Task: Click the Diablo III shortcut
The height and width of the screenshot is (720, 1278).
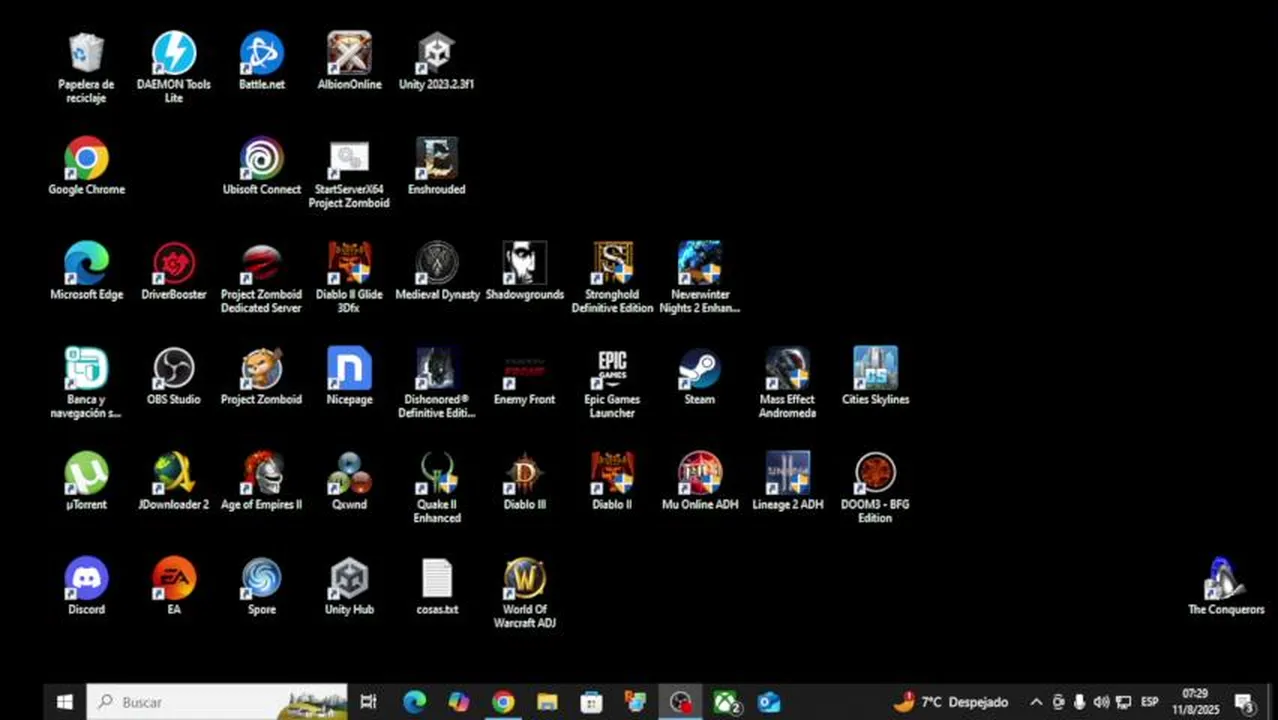Action: 524,481
